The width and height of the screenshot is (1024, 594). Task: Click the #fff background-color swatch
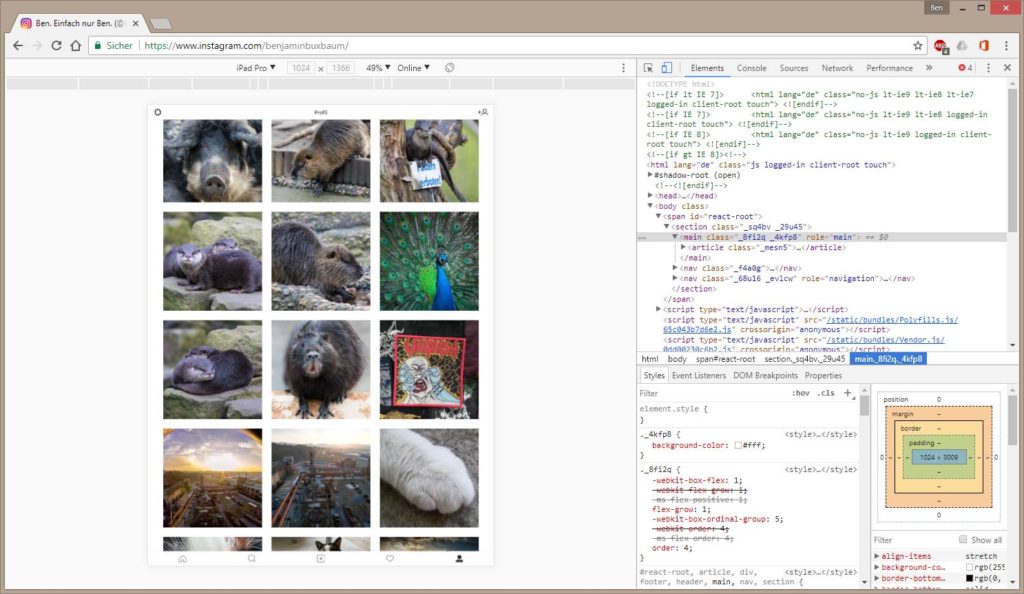pyautogui.click(x=738, y=445)
